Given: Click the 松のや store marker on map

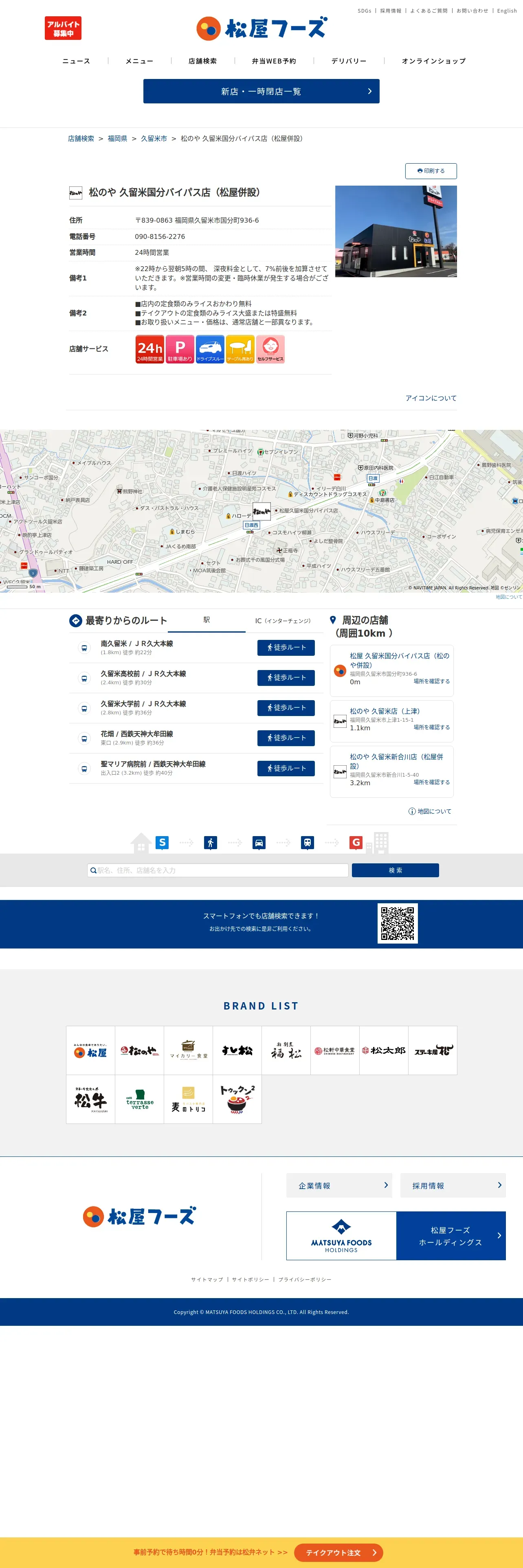Looking at the screenshot, I should click(x=262, y=511).
